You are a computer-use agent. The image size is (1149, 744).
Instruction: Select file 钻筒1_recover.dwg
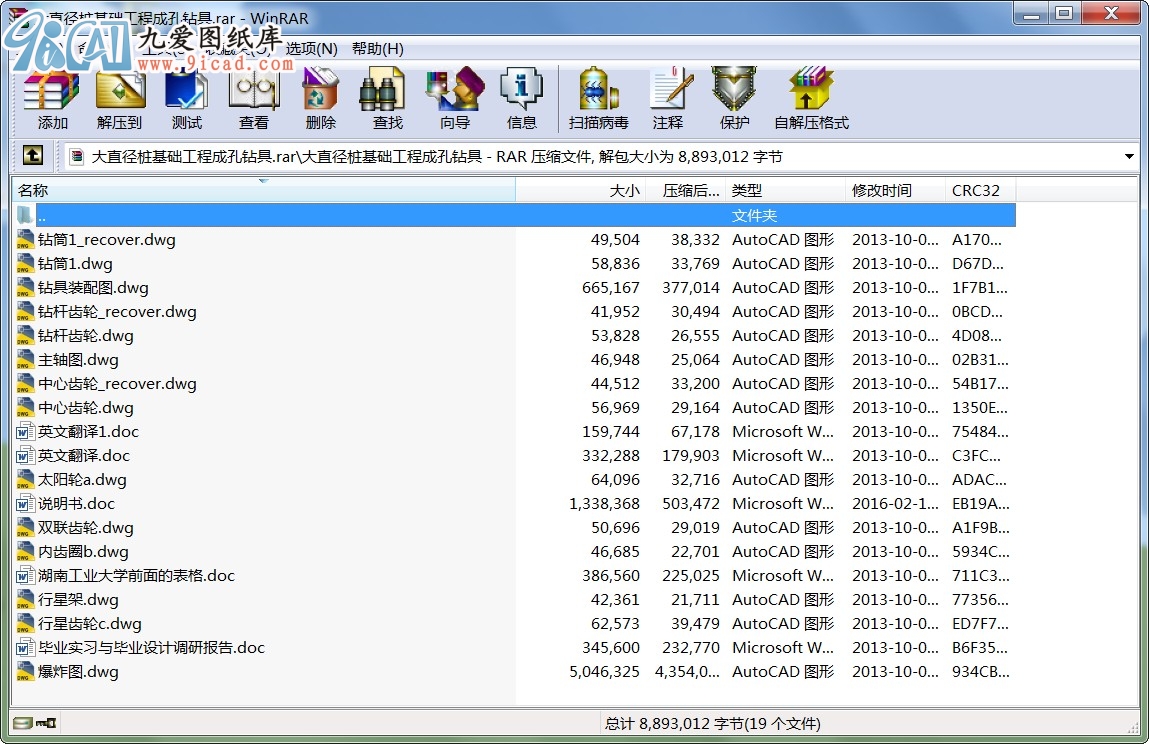point(107,240)
